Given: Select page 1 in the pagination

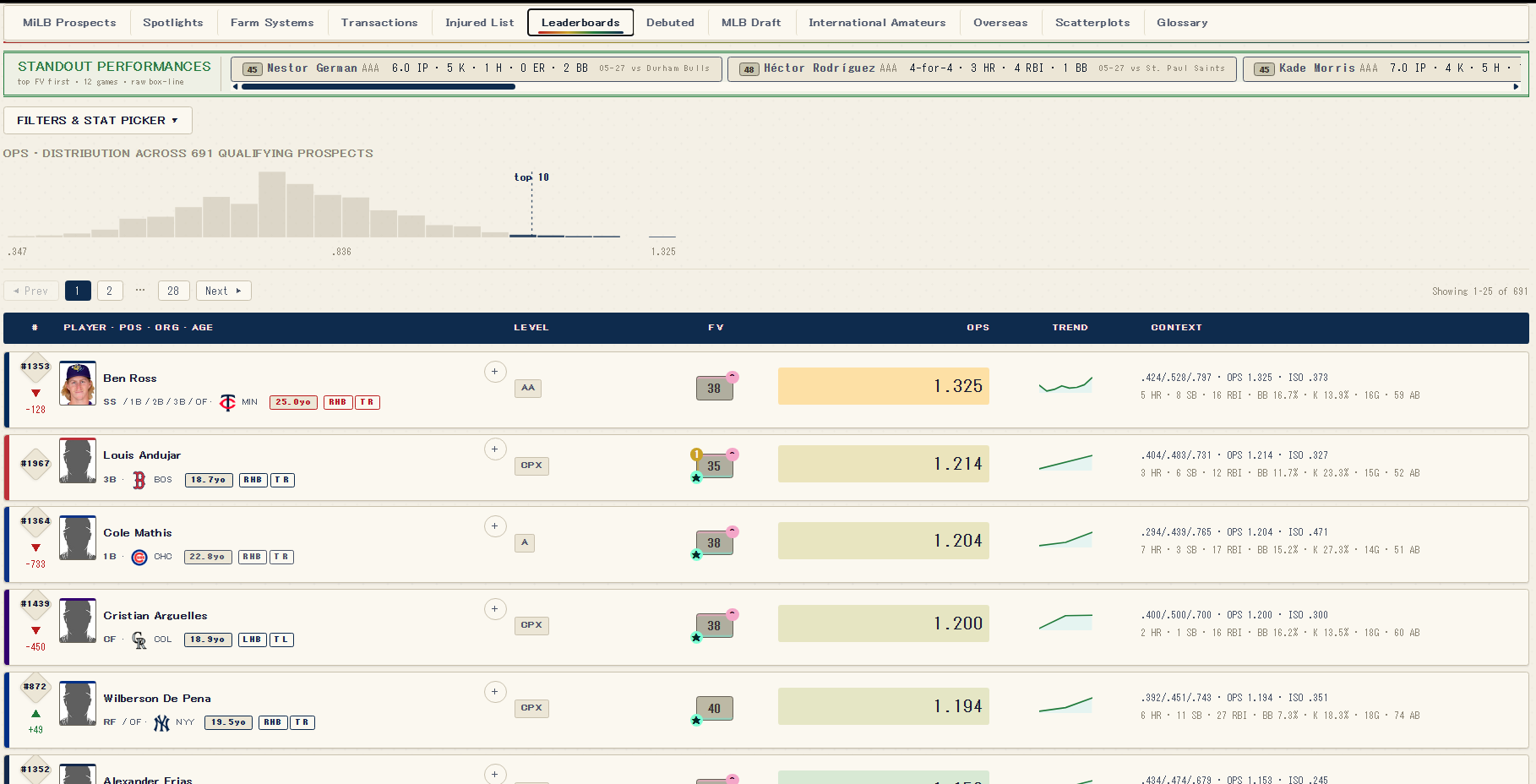Looking at the screenshot, I should pyautogui.click(x=78, y=291).
